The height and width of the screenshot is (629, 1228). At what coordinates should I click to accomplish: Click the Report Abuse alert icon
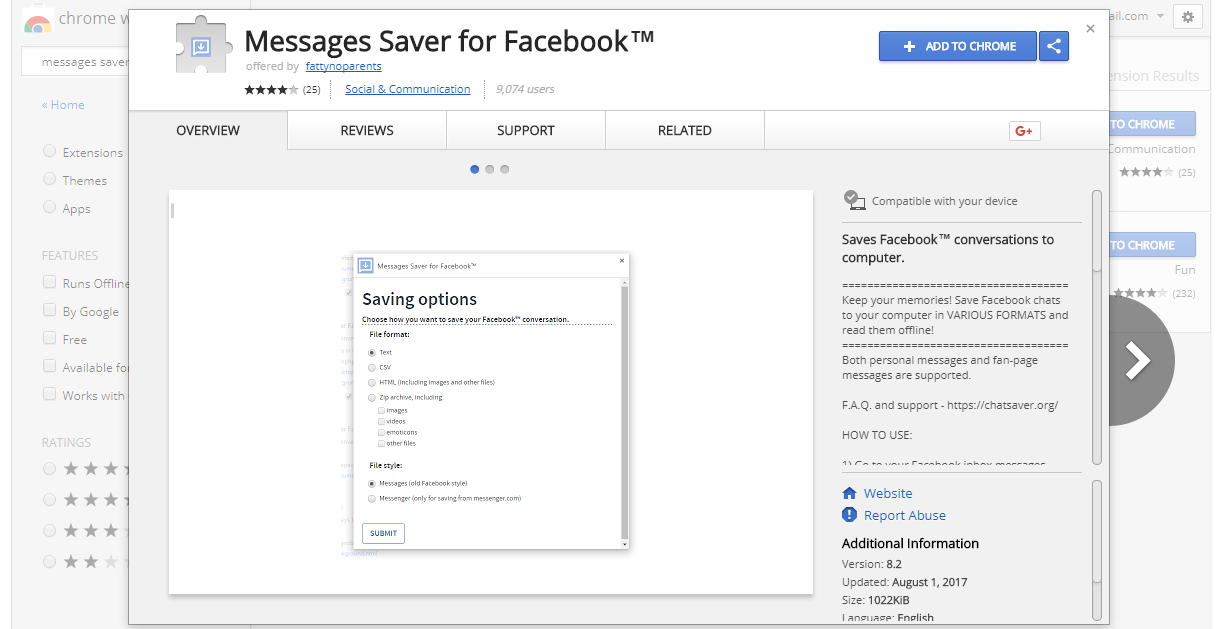pos(850,515)
